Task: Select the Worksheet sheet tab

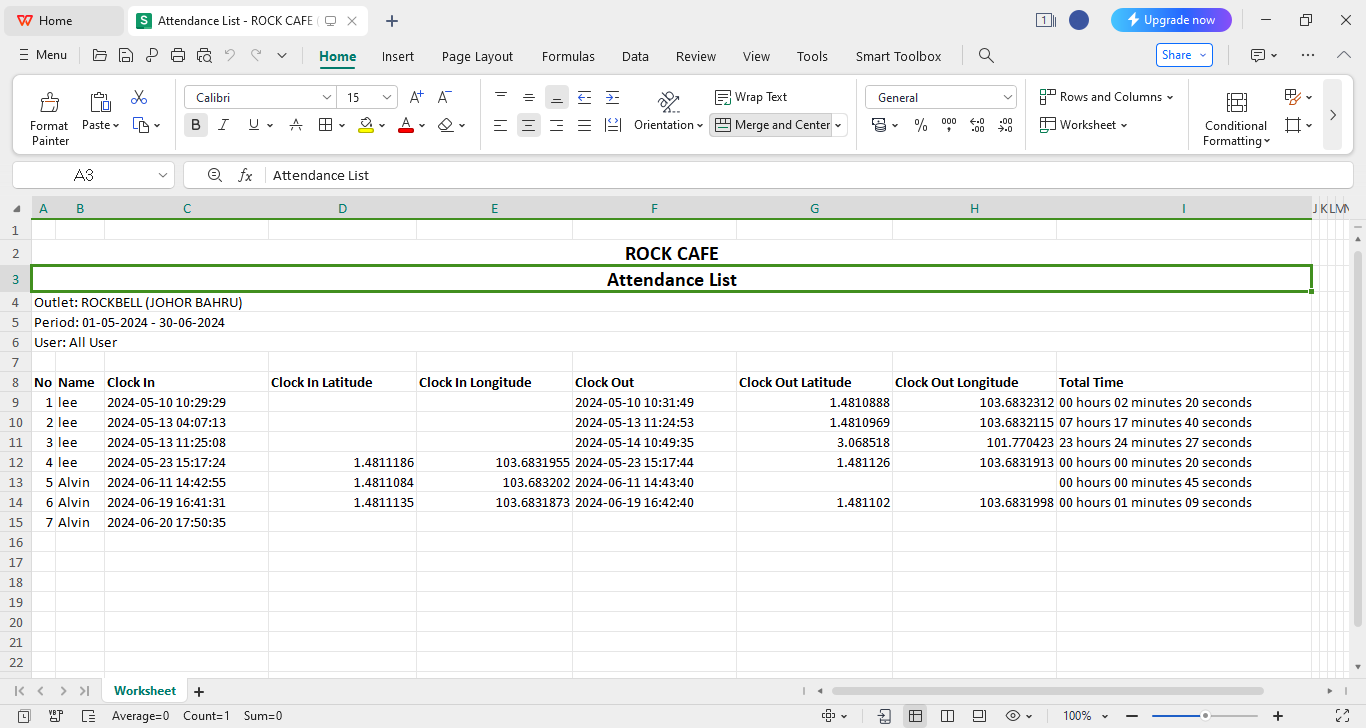Action: pos(145,691)
